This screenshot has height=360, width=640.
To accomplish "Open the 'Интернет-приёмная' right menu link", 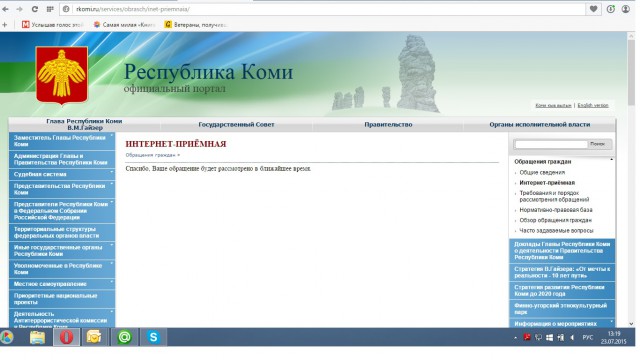I will click(x=547, y=183).
